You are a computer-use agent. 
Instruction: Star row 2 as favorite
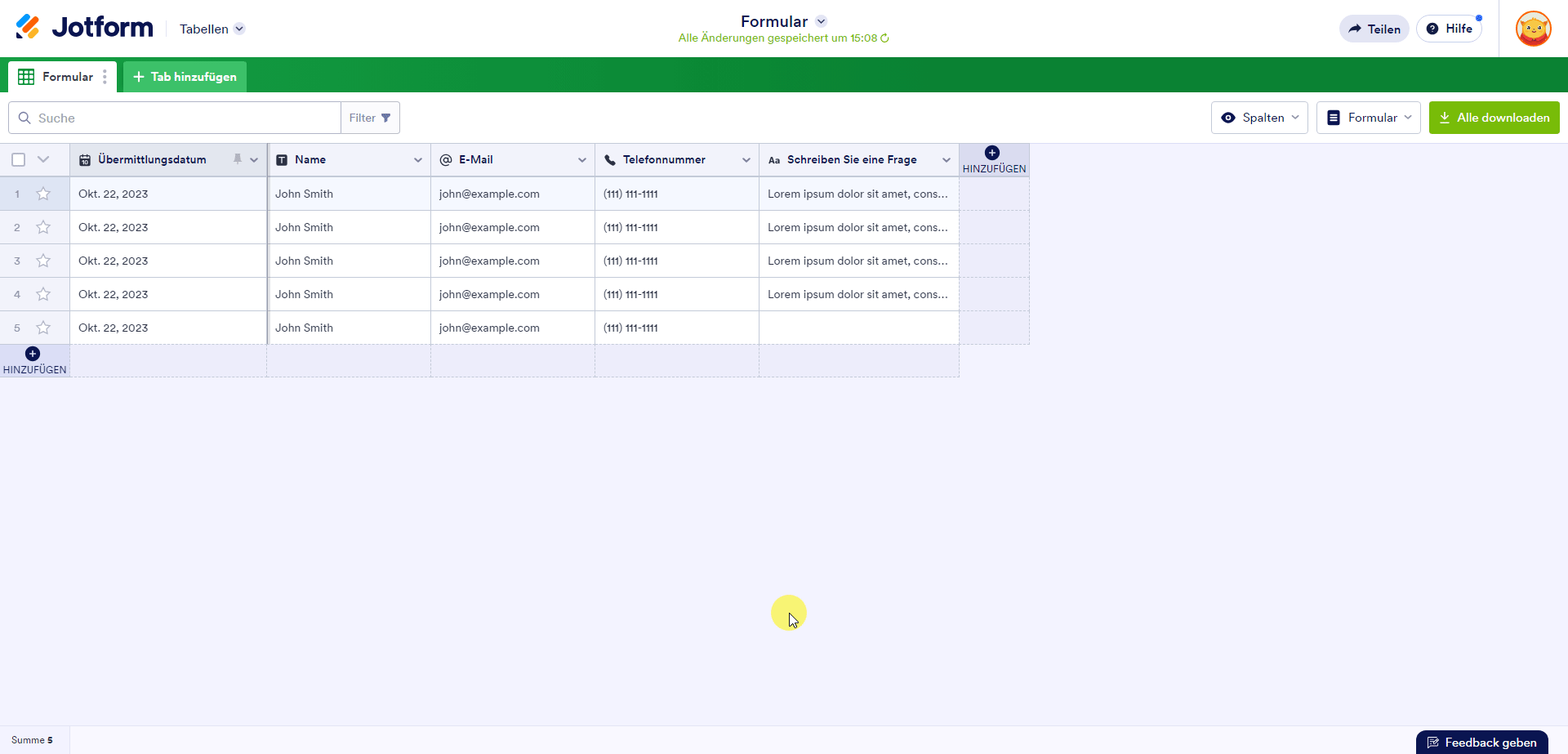click(x=43, y=227)
